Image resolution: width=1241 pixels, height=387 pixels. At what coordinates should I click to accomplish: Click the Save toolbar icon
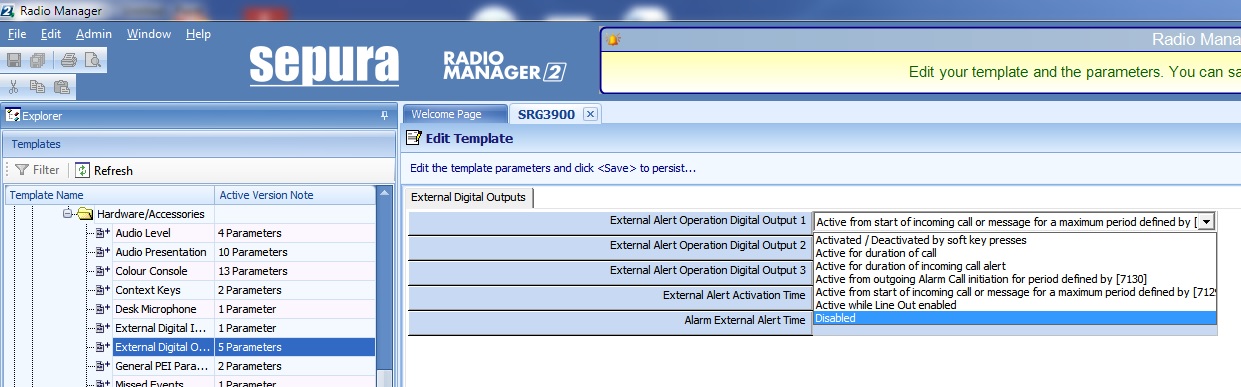click(x=14, y=60)
